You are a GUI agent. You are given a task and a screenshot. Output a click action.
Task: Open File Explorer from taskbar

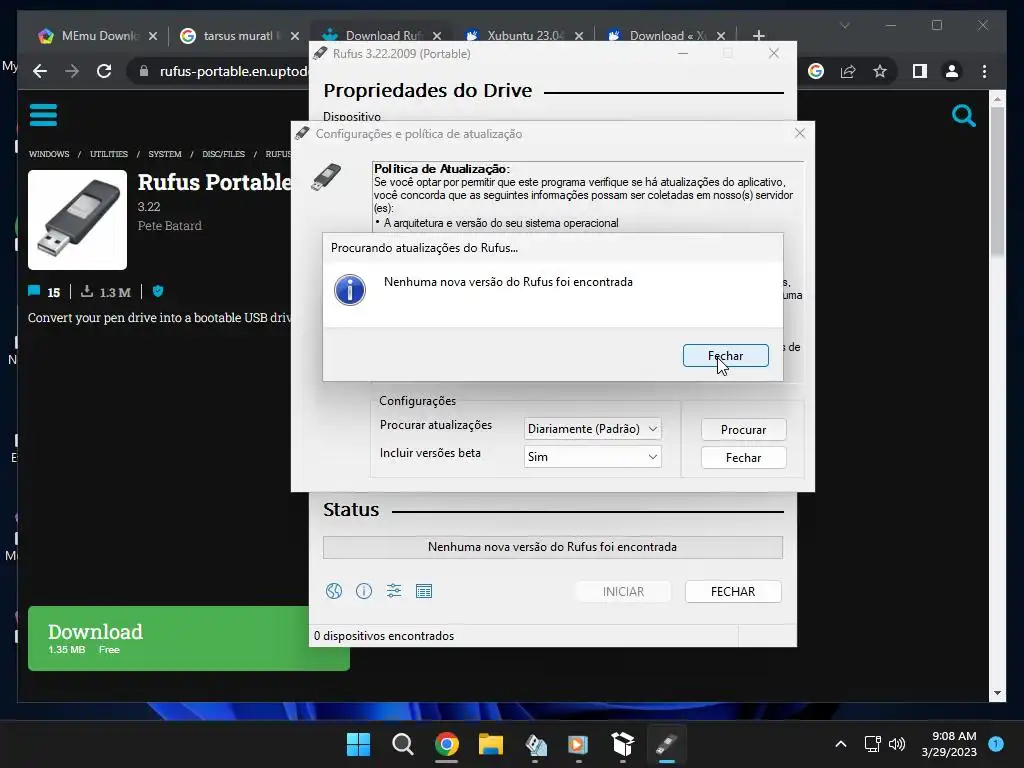click(x=490, y=744)
